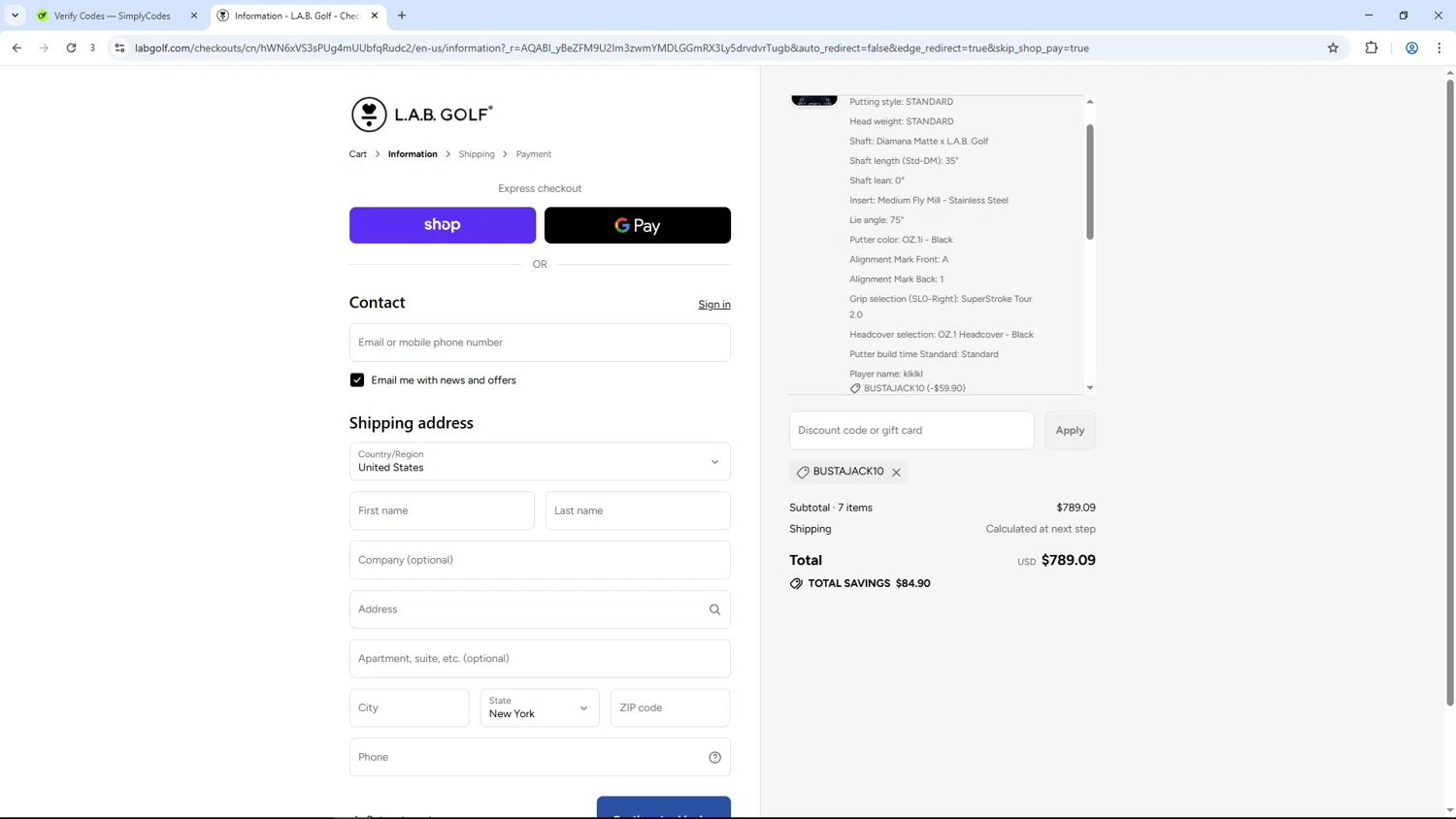This screenshot has height=819, width=1456.
Task: Focus Last name field
Action: (x=638, y=510)
